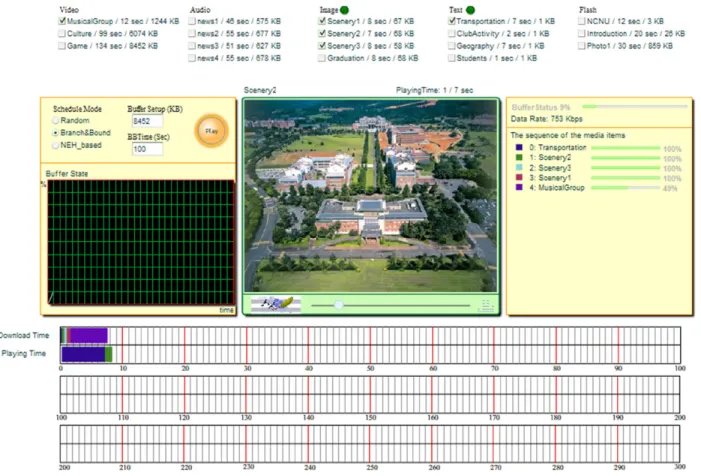Image resolution: width=701 pixels, height=476 pixels.
Task: Select the NEH_based schedule mode
Action: tap(55, 145)
